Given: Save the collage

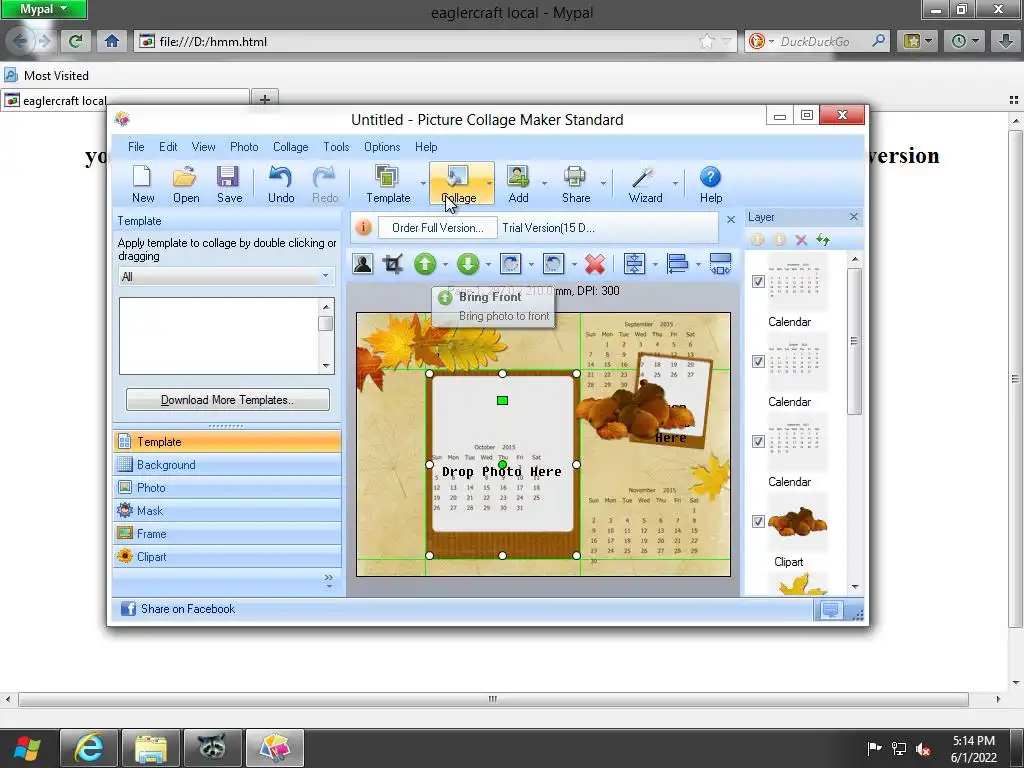Looking at the screenshot, I should tap(229, 184).
